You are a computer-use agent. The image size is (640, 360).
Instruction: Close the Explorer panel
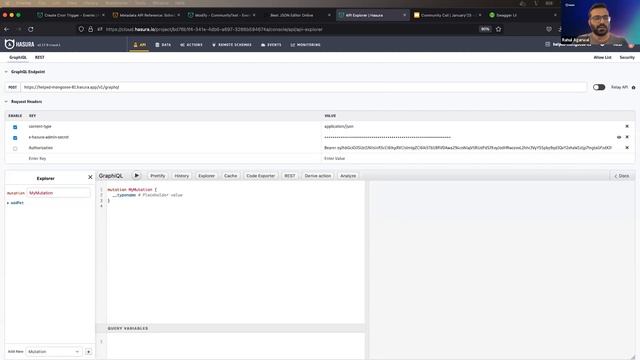[x=90, y=177]
